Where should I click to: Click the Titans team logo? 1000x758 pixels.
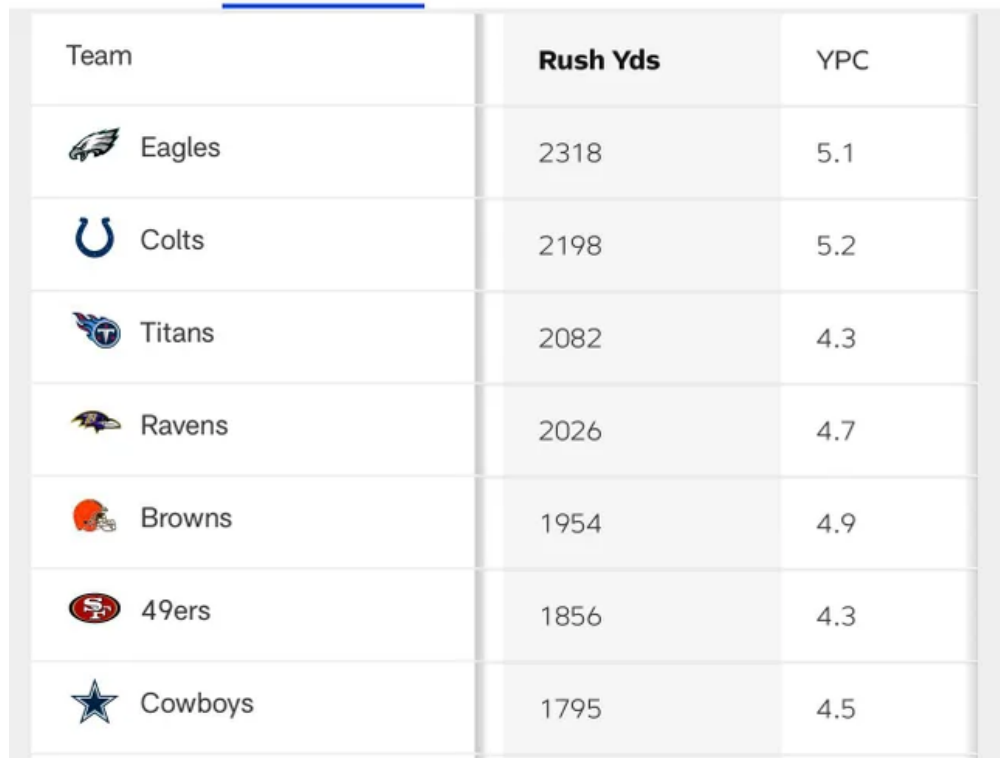tap(96, 331)
